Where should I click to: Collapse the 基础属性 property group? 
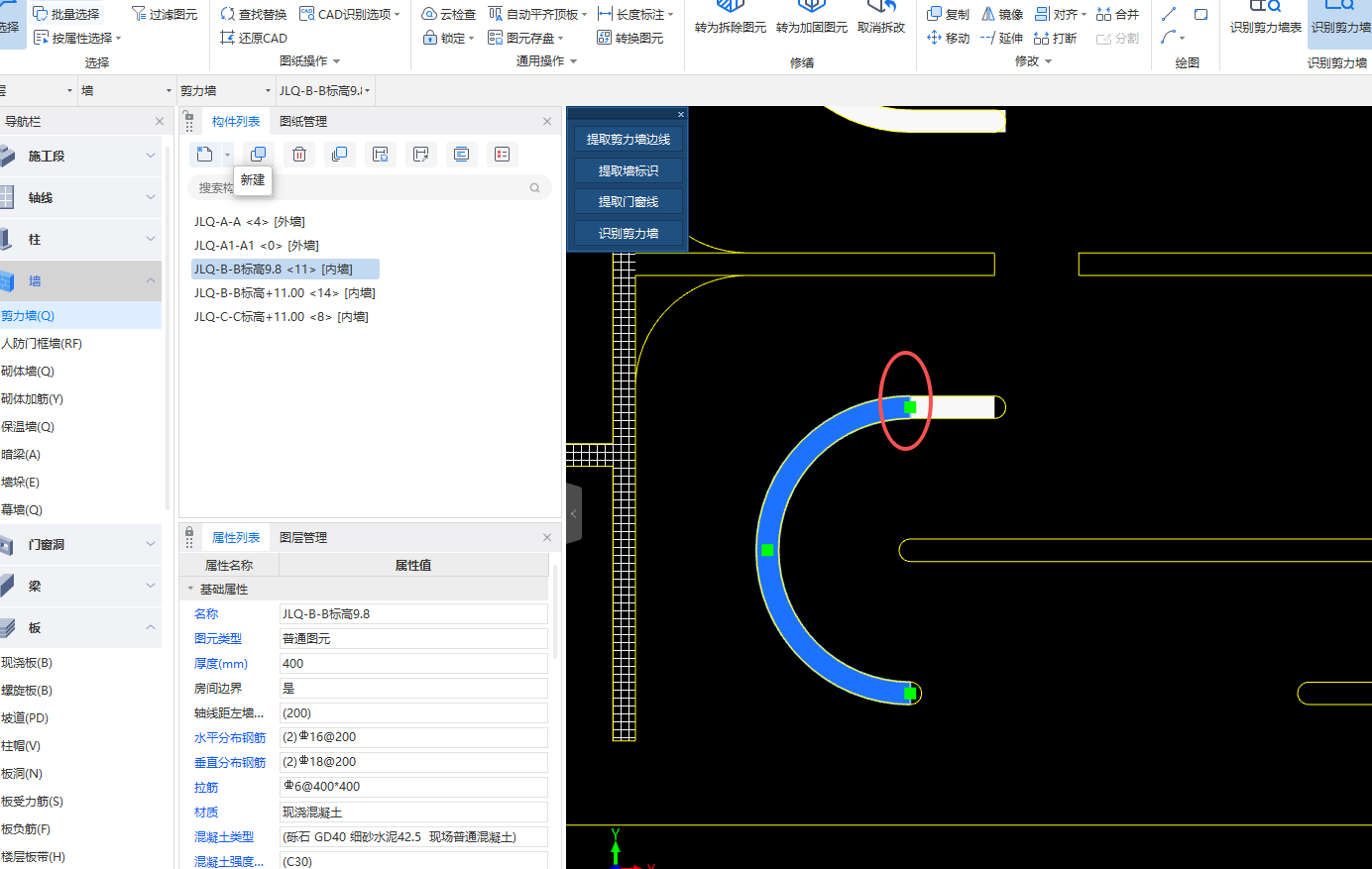click(x=190, y=589)
